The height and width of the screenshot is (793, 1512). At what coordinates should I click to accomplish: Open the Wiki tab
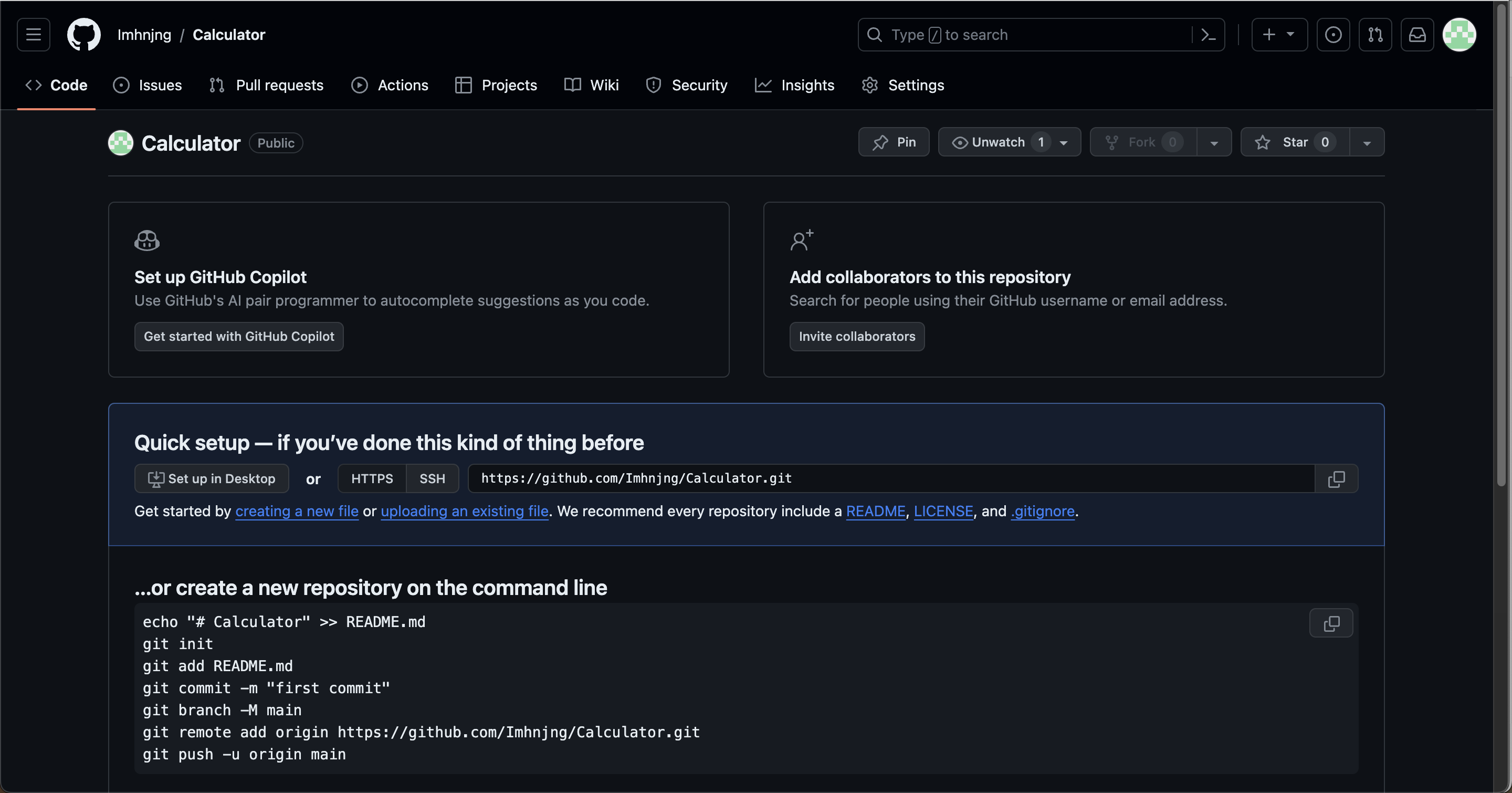[592, 85]
